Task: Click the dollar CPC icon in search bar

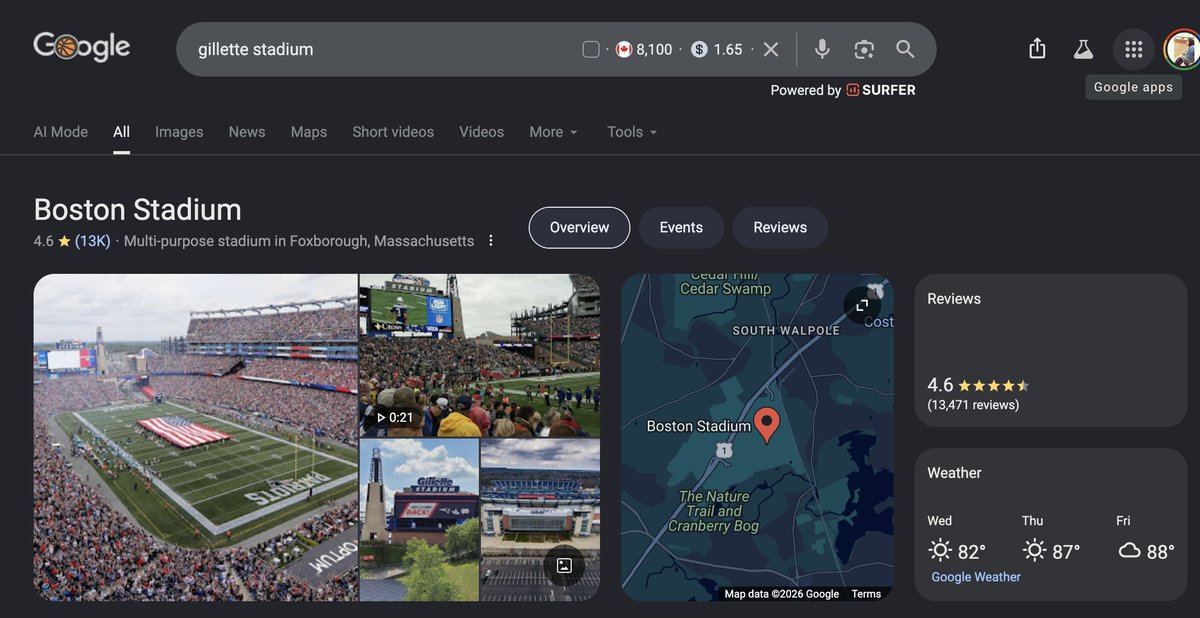Action: coord(699,49)
